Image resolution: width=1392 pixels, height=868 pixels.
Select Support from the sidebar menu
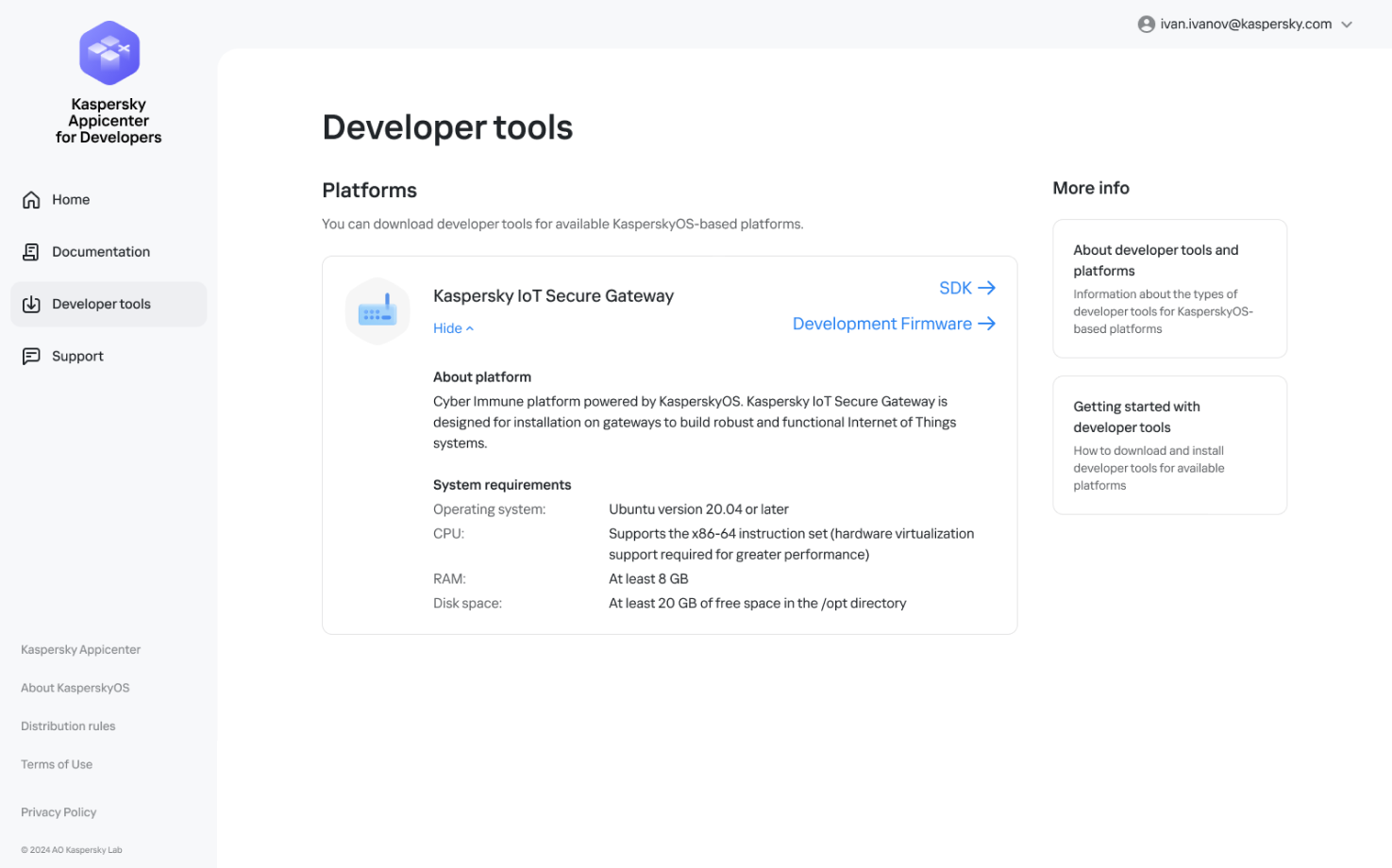pyautogui.click(x=77, y=357)
